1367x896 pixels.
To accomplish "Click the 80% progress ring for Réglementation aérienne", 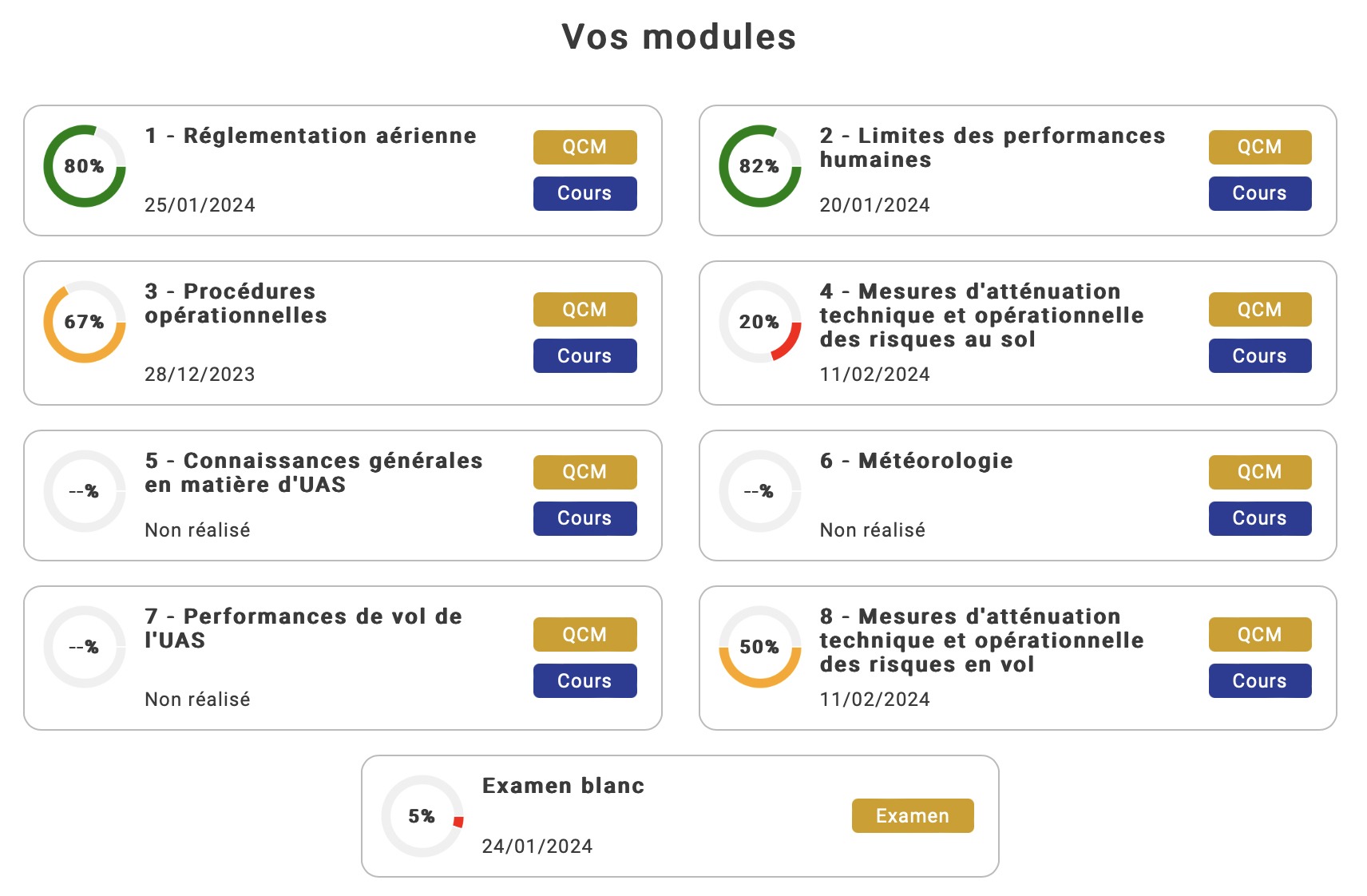I will (85, 166).
